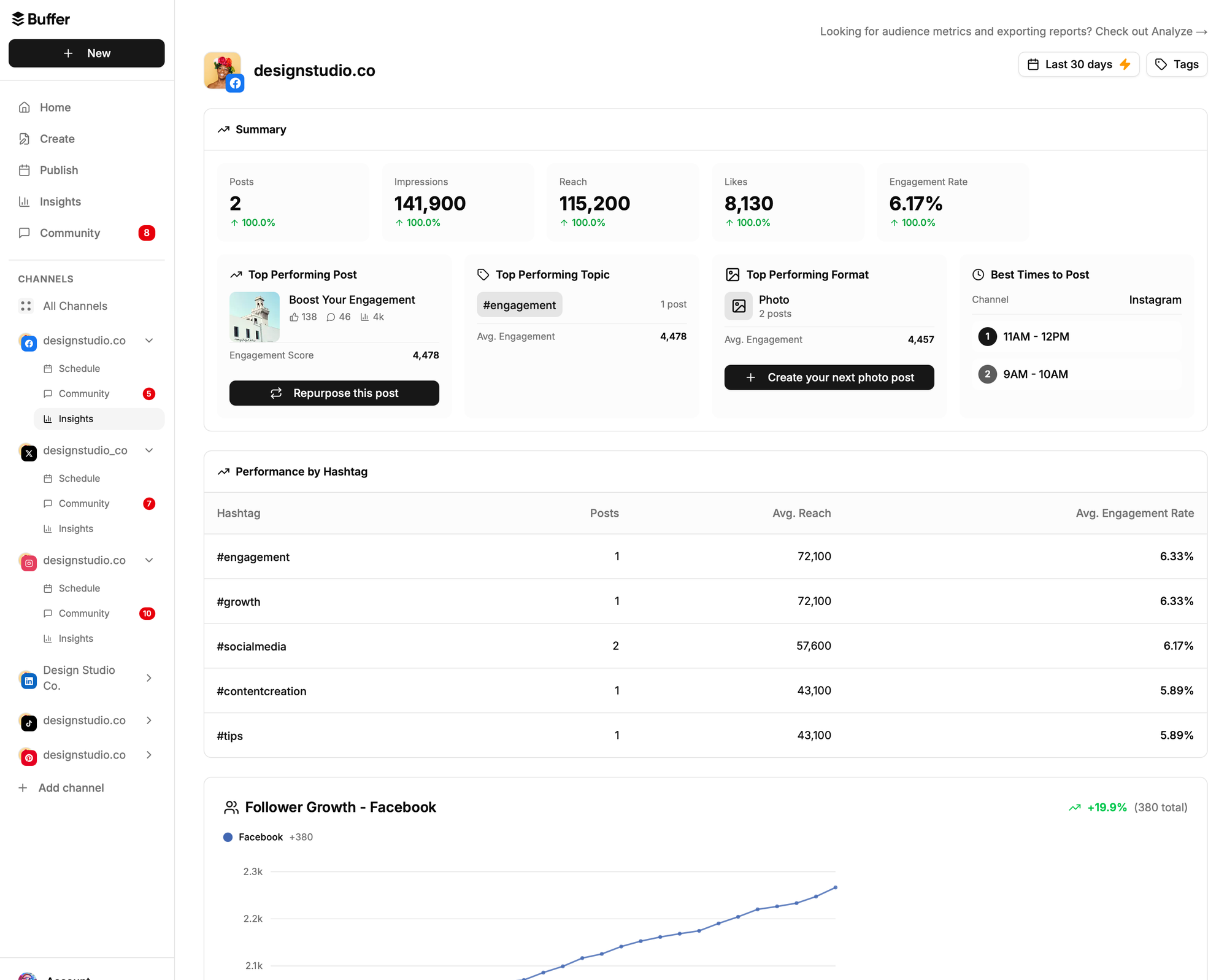Screen dimensions: 1227x980
Task: Expand the TikTok designstudio.co channel chevron
Action: click(x=149, y=720)
